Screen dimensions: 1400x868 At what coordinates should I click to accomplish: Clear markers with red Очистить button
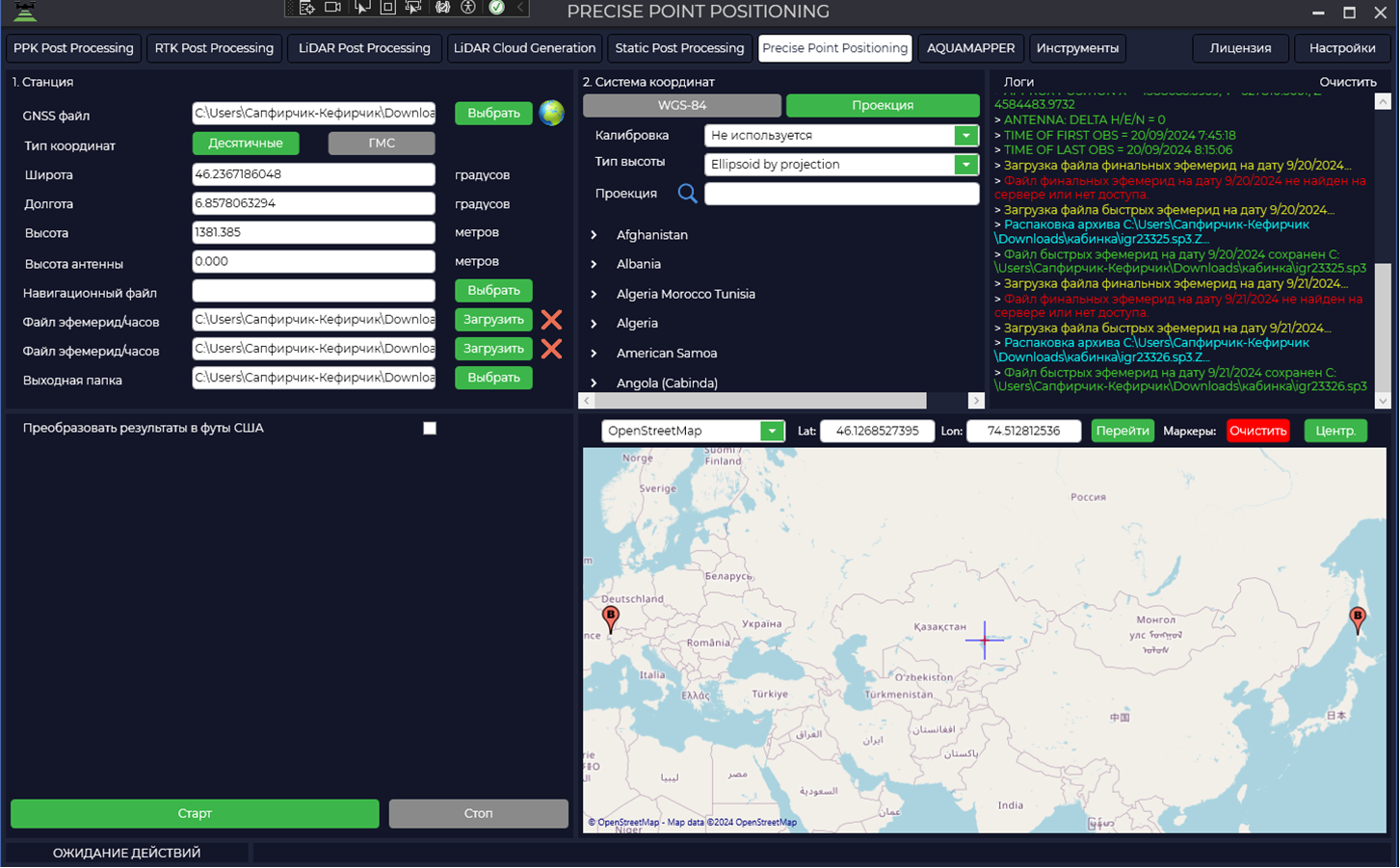(x=1258, y=432)
